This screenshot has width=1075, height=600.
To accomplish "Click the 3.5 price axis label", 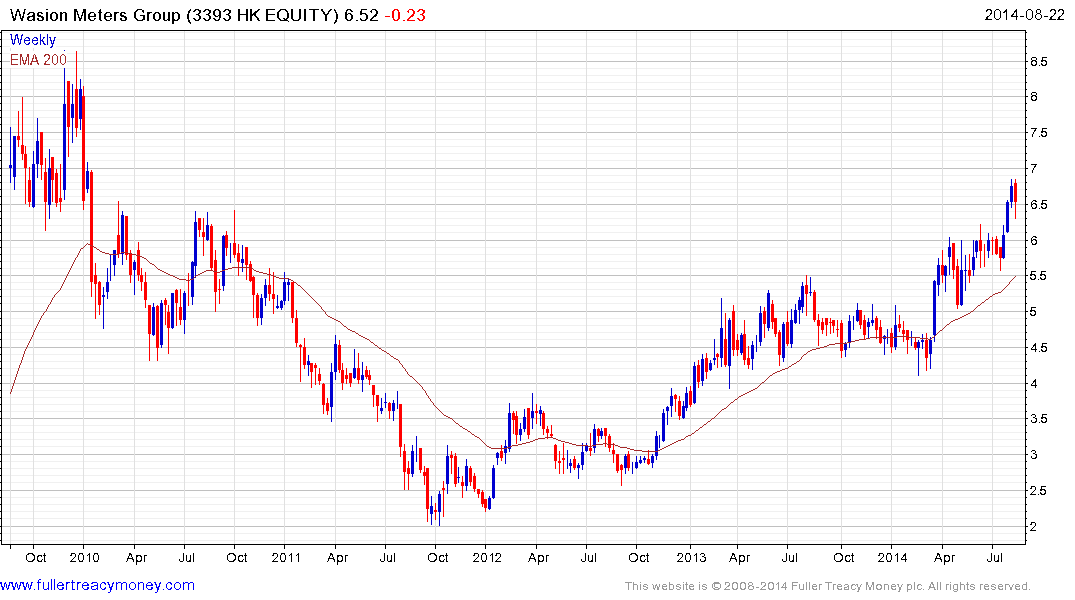I will [1039, 419].
